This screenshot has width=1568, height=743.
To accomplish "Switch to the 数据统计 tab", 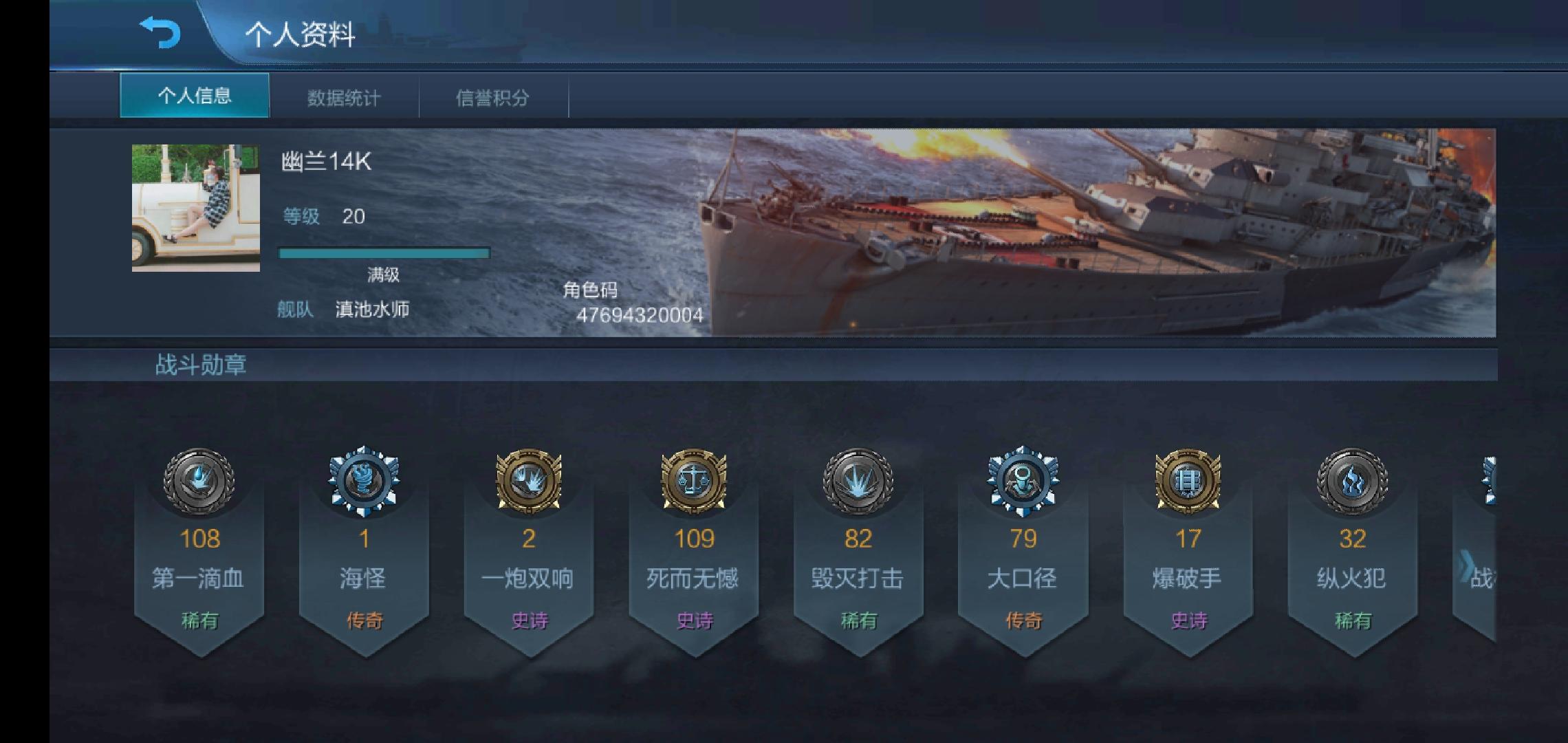I will [344, 98].
